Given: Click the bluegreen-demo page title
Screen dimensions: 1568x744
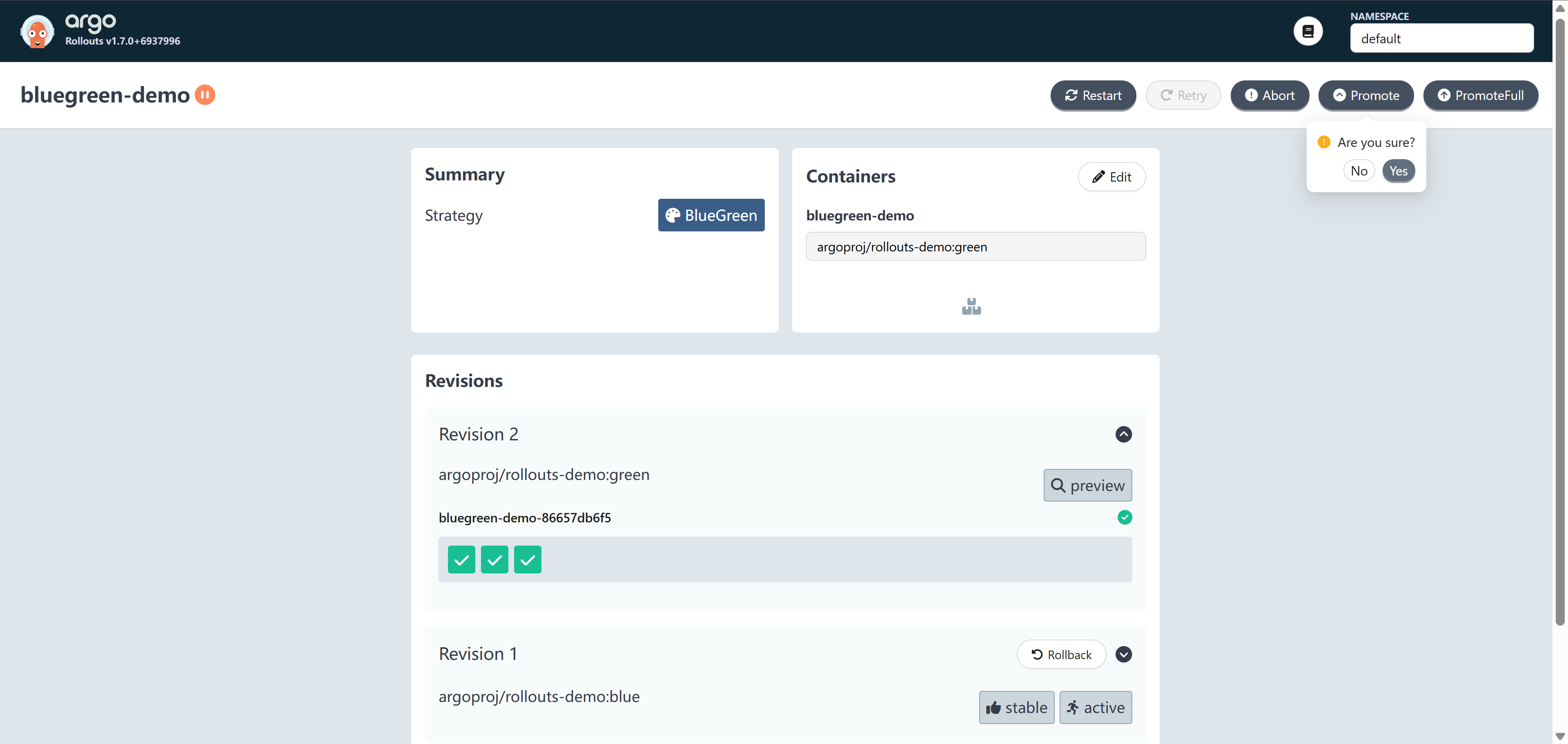Looking at the screenshot, I should pos(105,95).
